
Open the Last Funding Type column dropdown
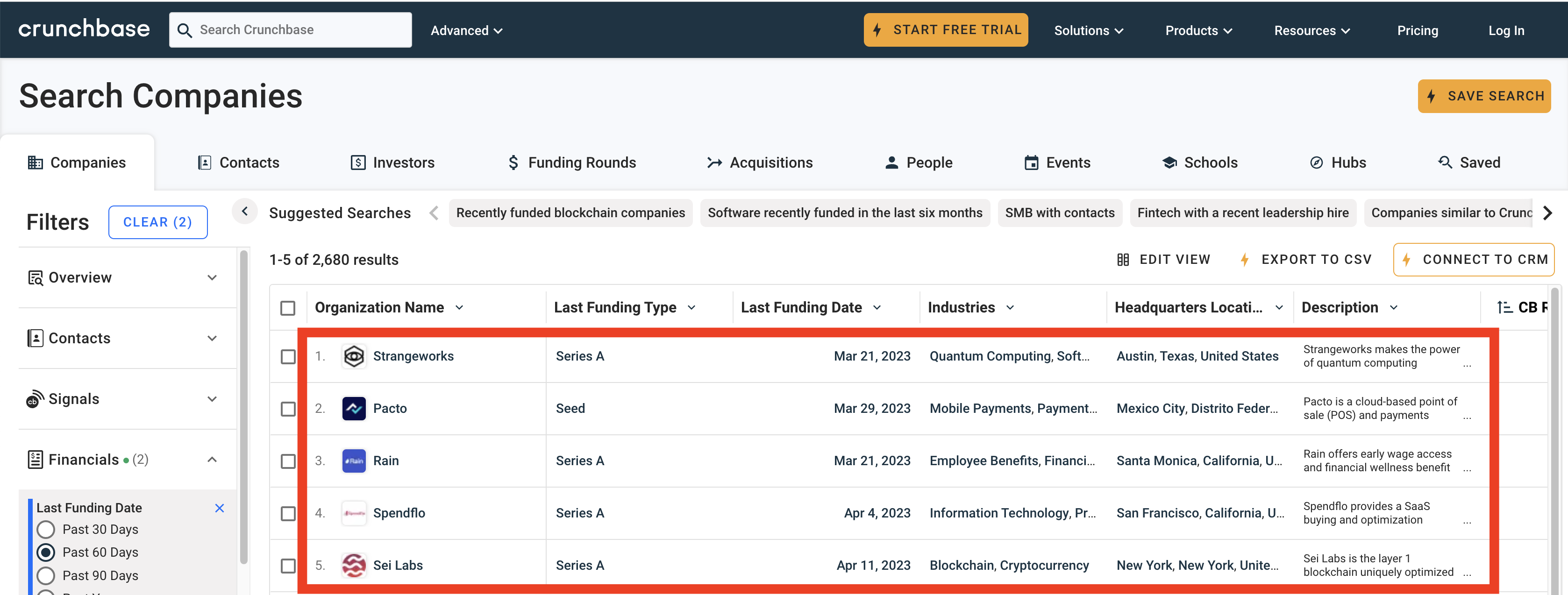pyautogui.click(x=691, y=308)
